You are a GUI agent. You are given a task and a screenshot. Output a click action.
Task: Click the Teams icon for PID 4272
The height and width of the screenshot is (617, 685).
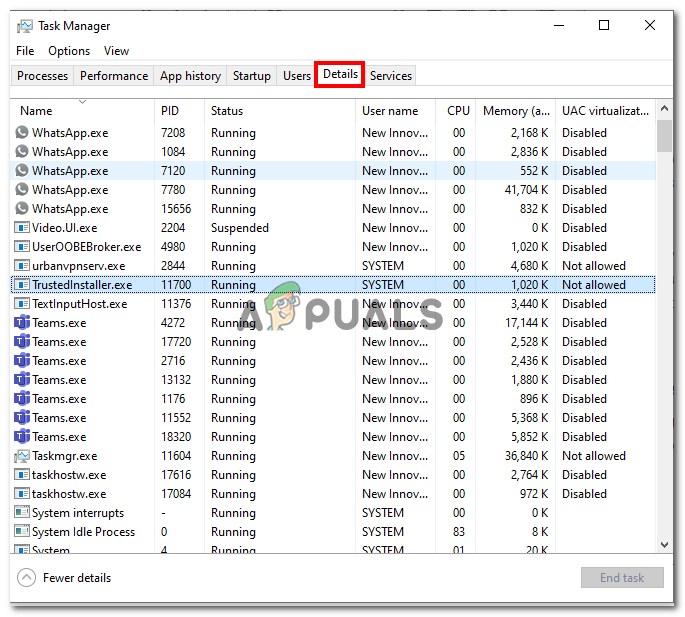[x=22, y=322]
